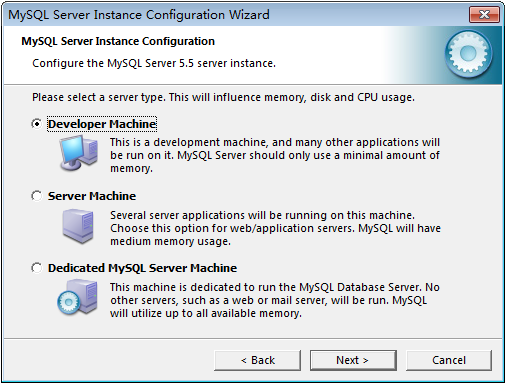Click the Server Machine label text

[x=92, y=196]
